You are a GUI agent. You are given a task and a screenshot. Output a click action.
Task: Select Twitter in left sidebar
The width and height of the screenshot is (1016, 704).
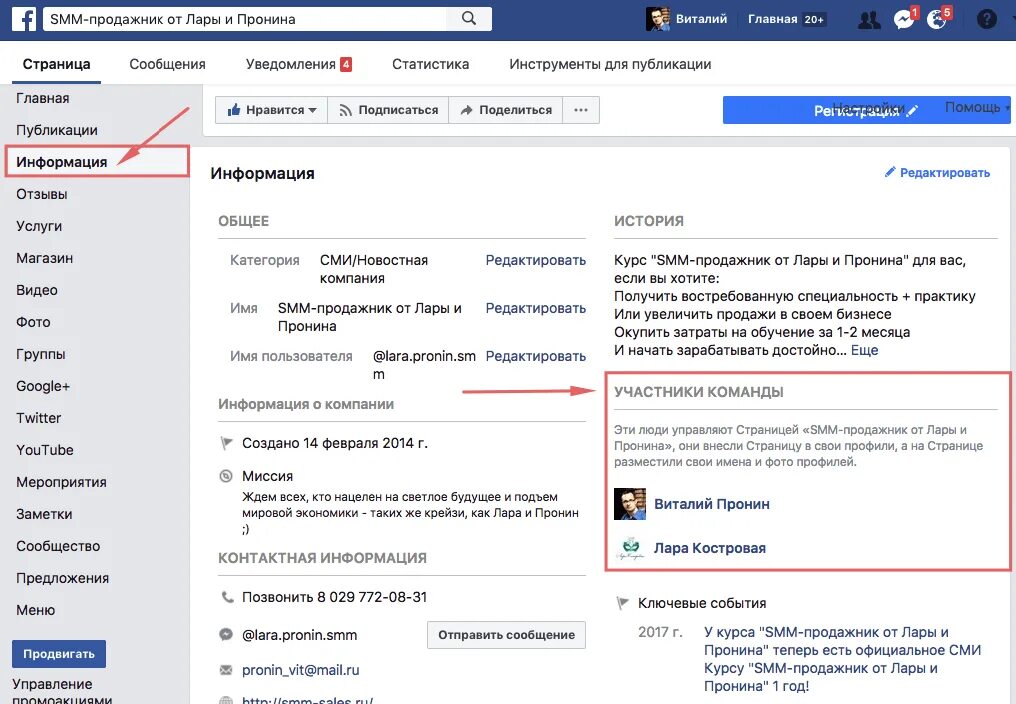point(38,418)
